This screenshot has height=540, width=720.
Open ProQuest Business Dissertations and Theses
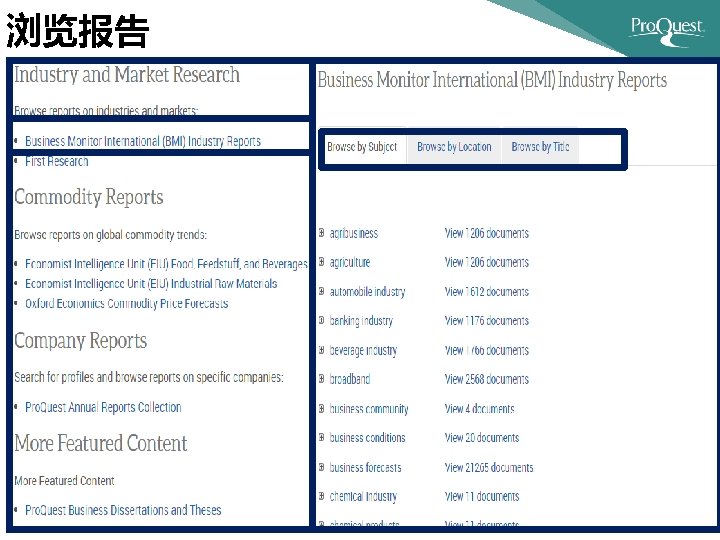click(123, 510)
